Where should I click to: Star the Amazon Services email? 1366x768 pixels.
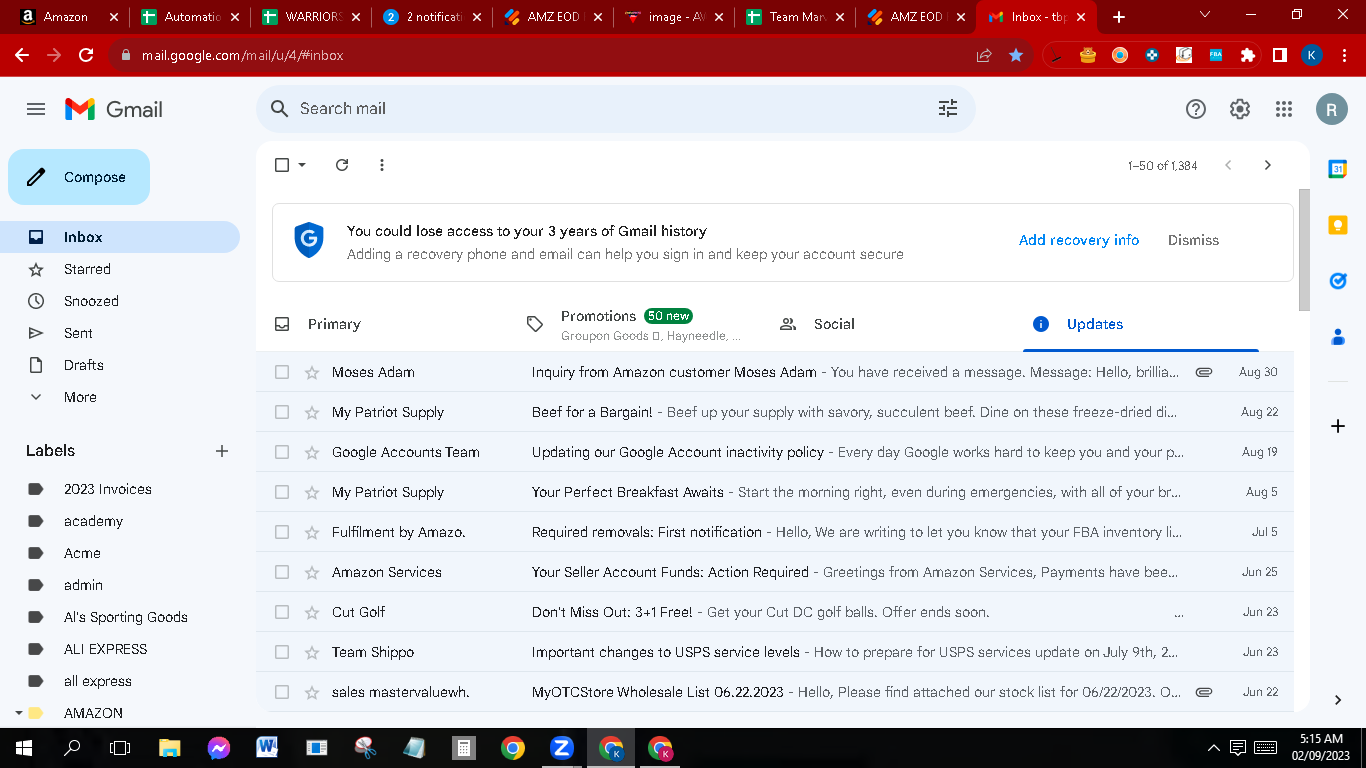[x=311, y=572]
